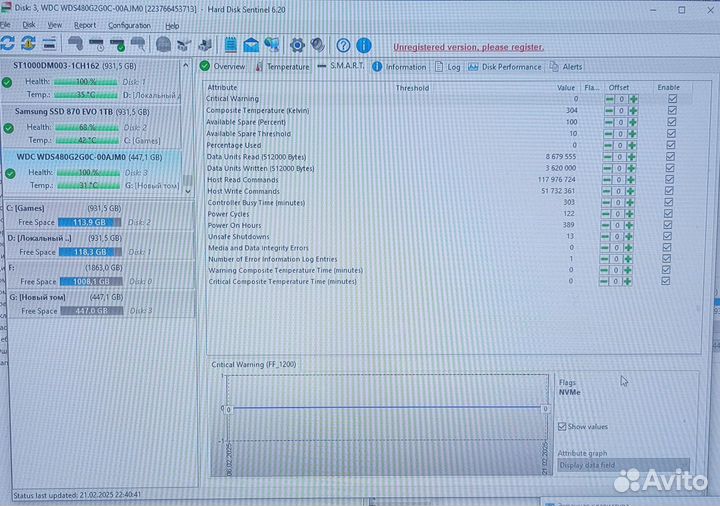Switch to the Temperature tab
The width and height of the screenshot is (720, 506).
282,67
